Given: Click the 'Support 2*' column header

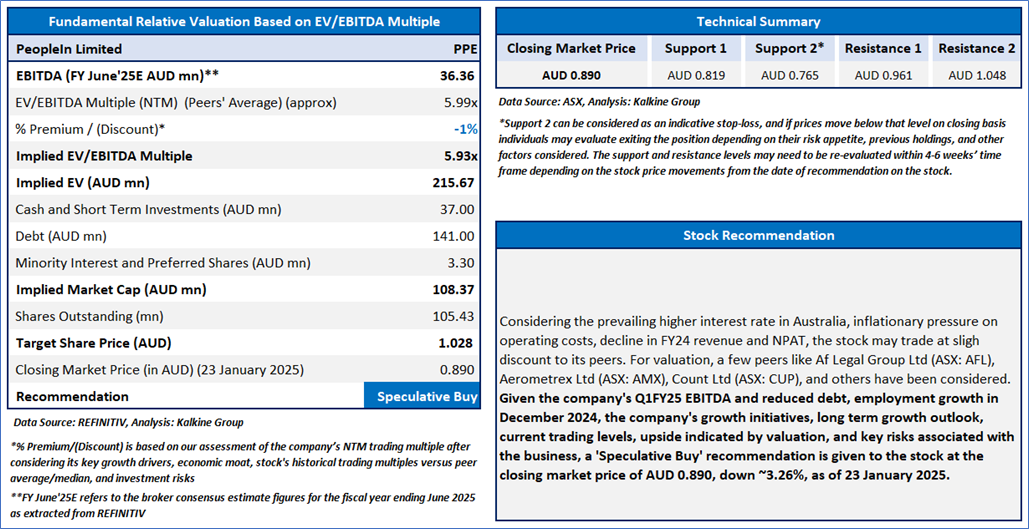Looking at the screenshot, I should click(789, 49).
